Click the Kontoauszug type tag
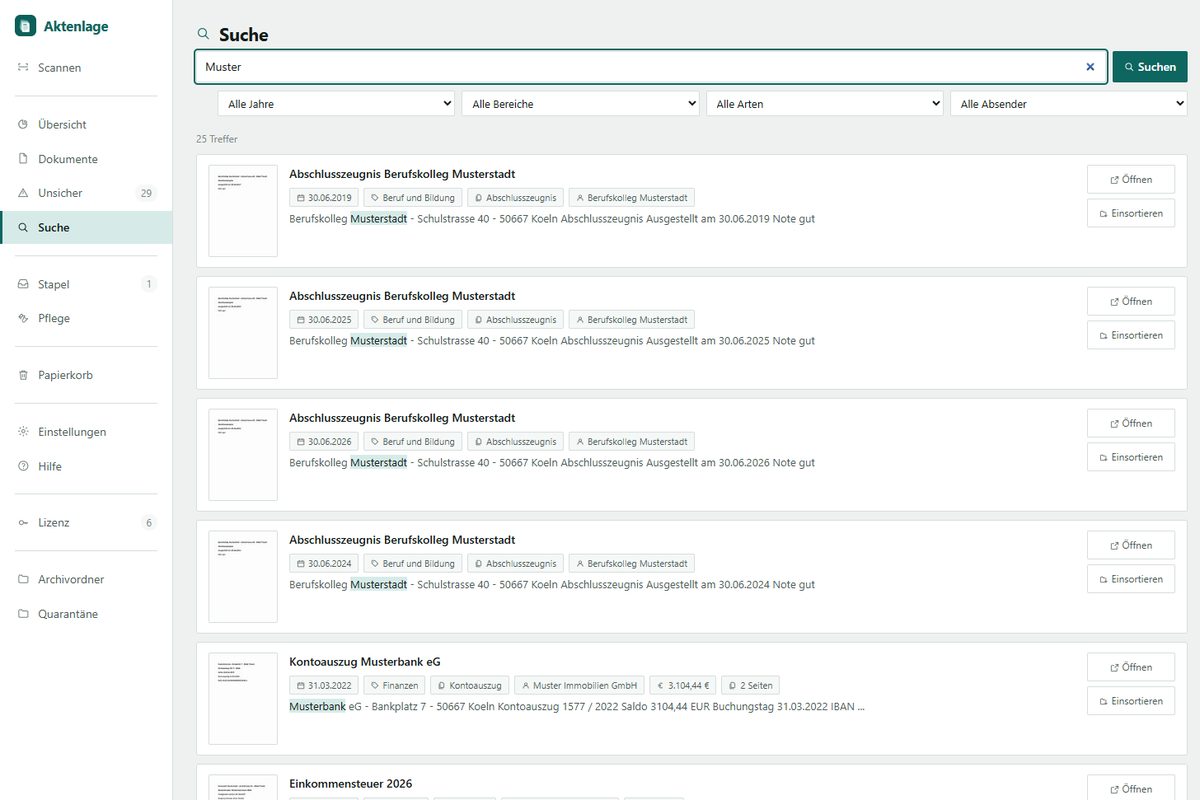The height and width of the screenshot is (800, 1200). (x=470, y=686)
